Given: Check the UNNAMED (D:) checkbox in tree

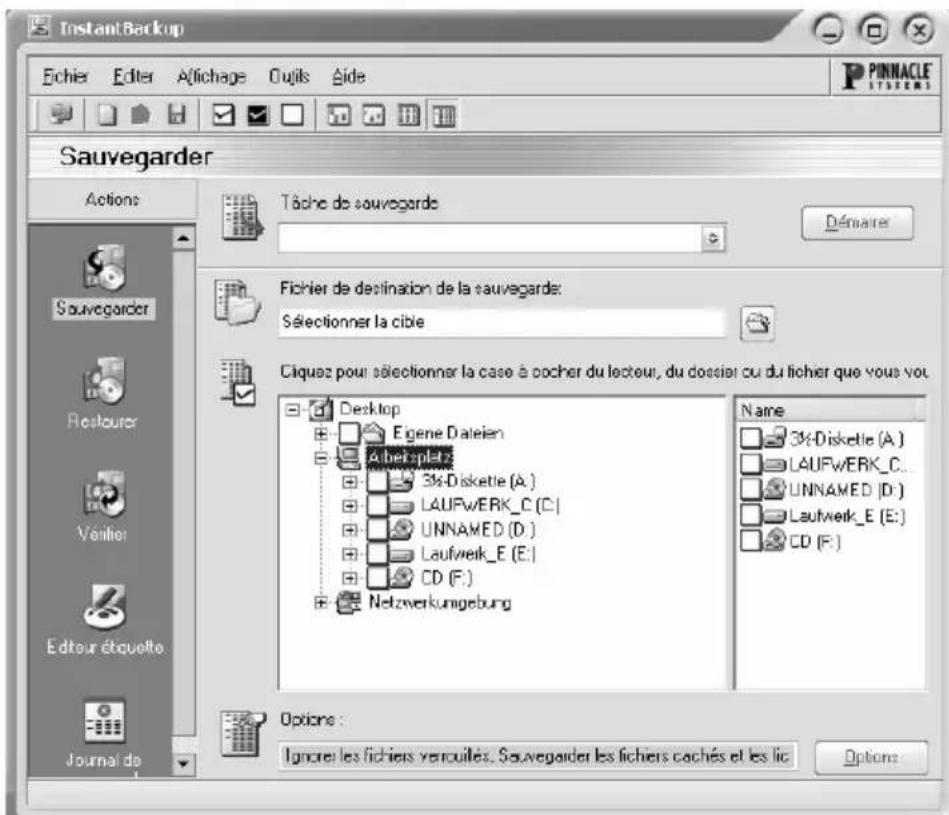Looking at the screenshot, I should pyautogui.click(x=378, y=530).
